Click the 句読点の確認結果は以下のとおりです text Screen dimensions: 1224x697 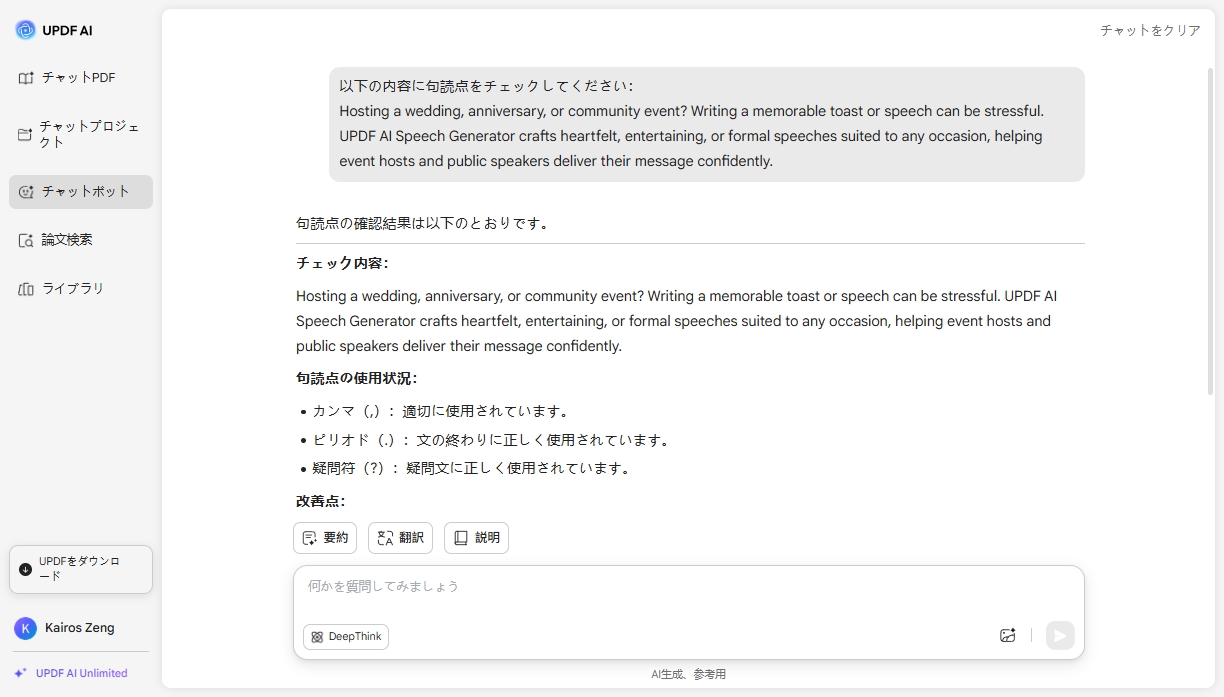tap(424, 223)
